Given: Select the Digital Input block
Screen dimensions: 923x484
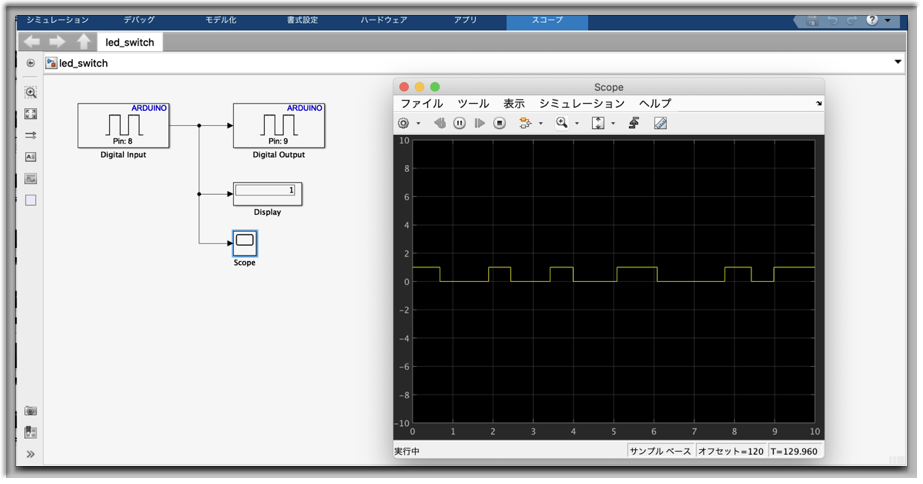Looking at the screenshot, I should point(124,126).
